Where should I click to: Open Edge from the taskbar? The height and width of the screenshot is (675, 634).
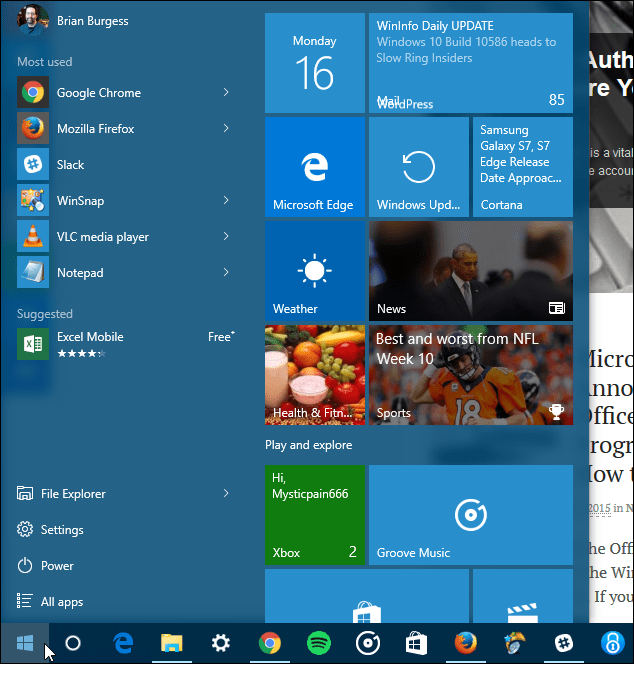(123, 643)
